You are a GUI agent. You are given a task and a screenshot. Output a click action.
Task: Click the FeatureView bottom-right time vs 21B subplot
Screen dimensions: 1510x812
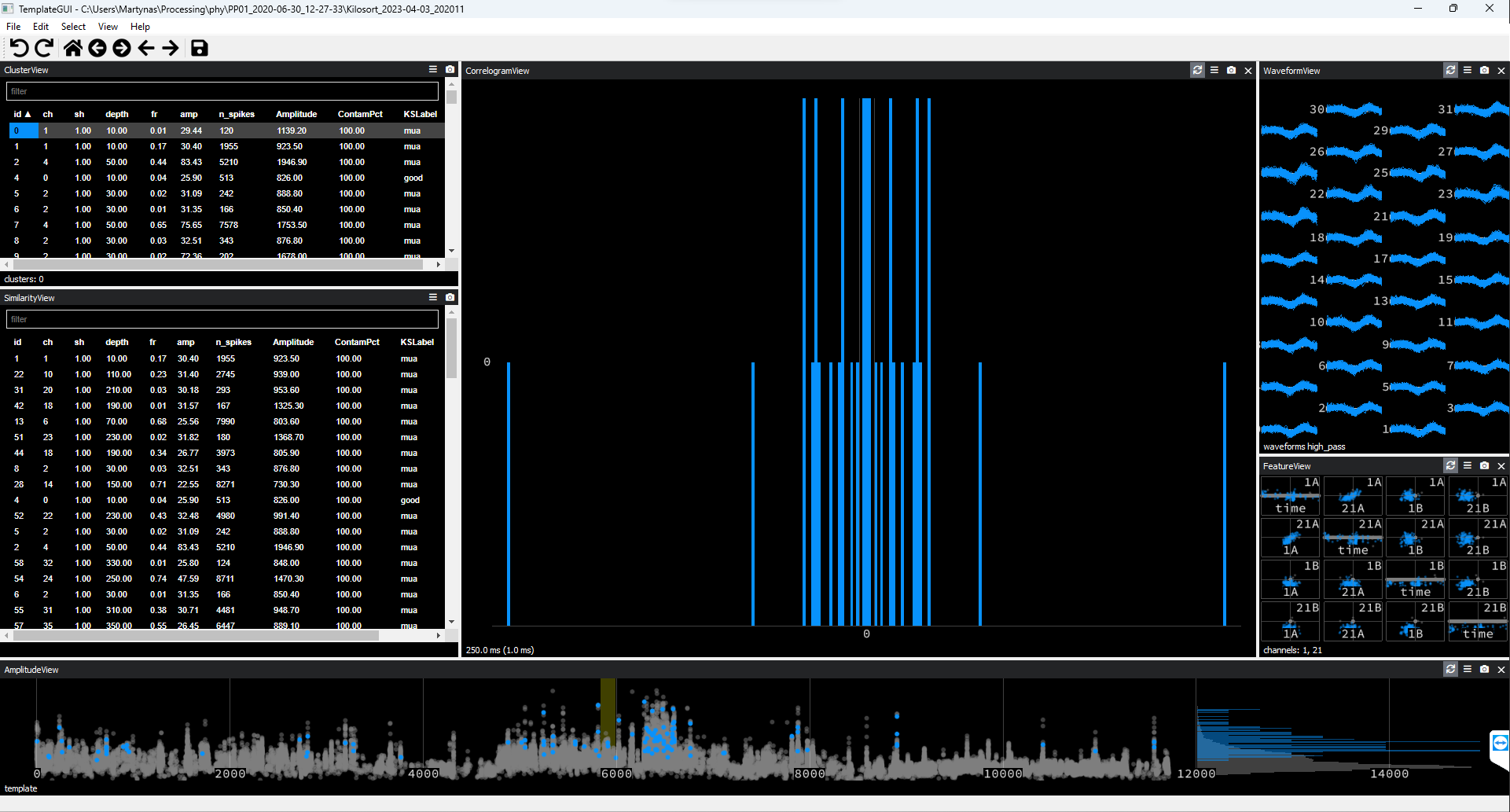(1478, 621)
